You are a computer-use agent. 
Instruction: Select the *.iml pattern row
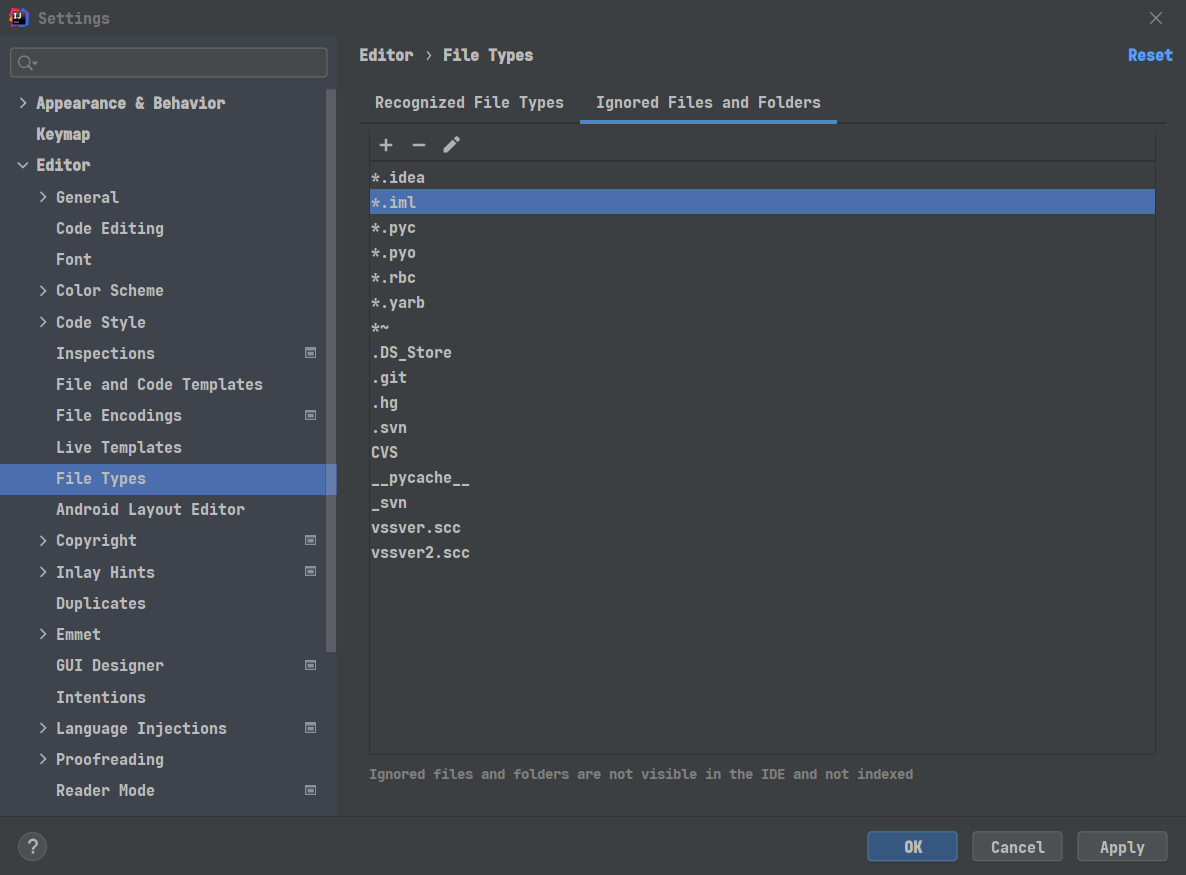(x=762, y=202)
